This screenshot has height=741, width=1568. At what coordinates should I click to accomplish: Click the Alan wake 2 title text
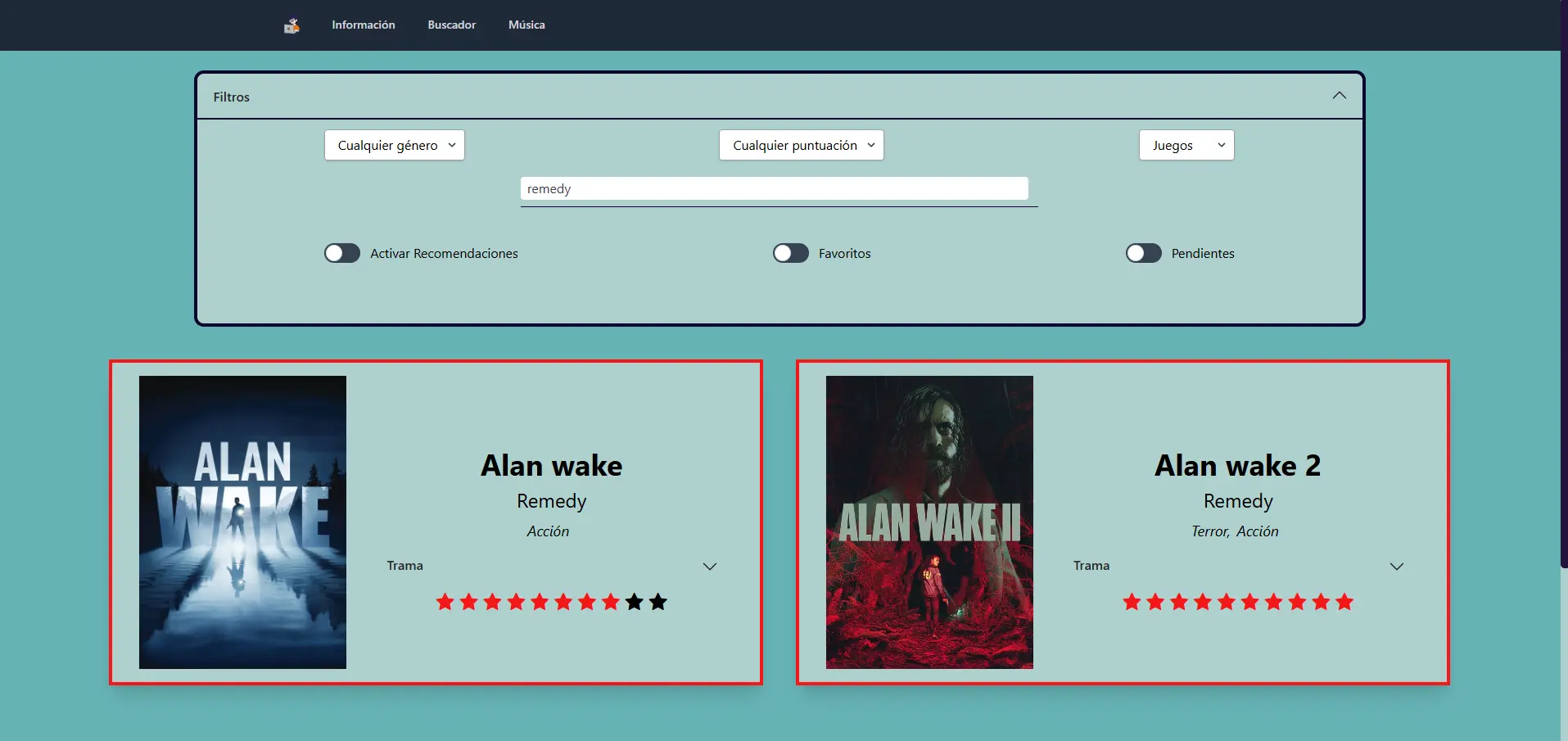tap(1238, 466)
